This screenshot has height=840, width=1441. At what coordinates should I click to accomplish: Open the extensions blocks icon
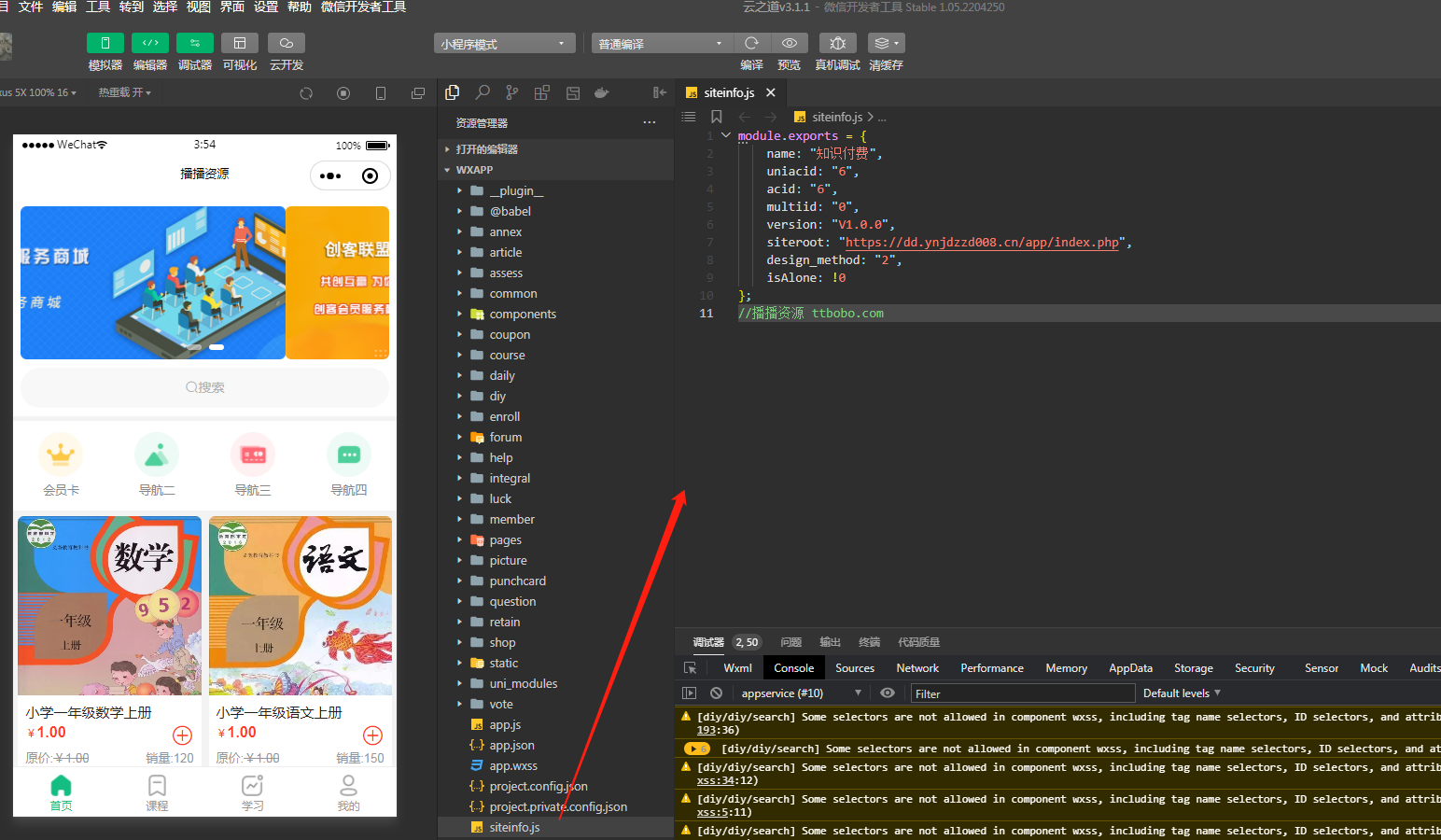[542, 92]
